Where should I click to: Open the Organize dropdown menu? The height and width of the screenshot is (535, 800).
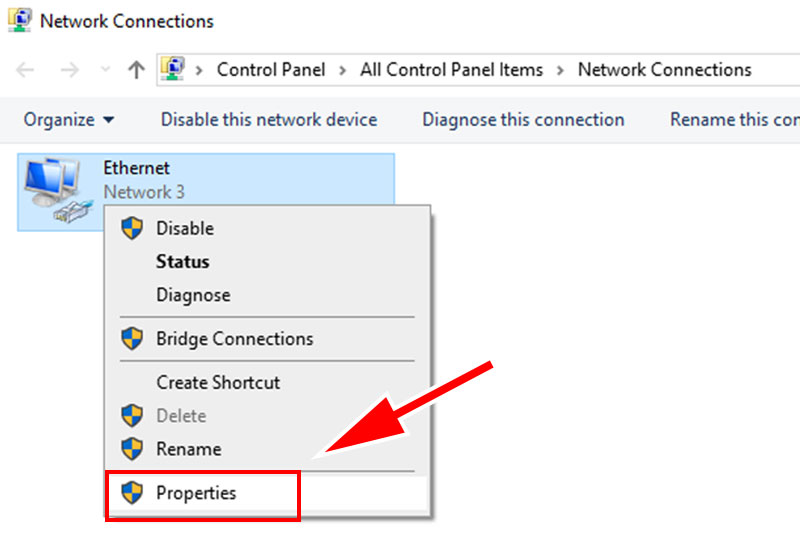[x=69, y=120]
